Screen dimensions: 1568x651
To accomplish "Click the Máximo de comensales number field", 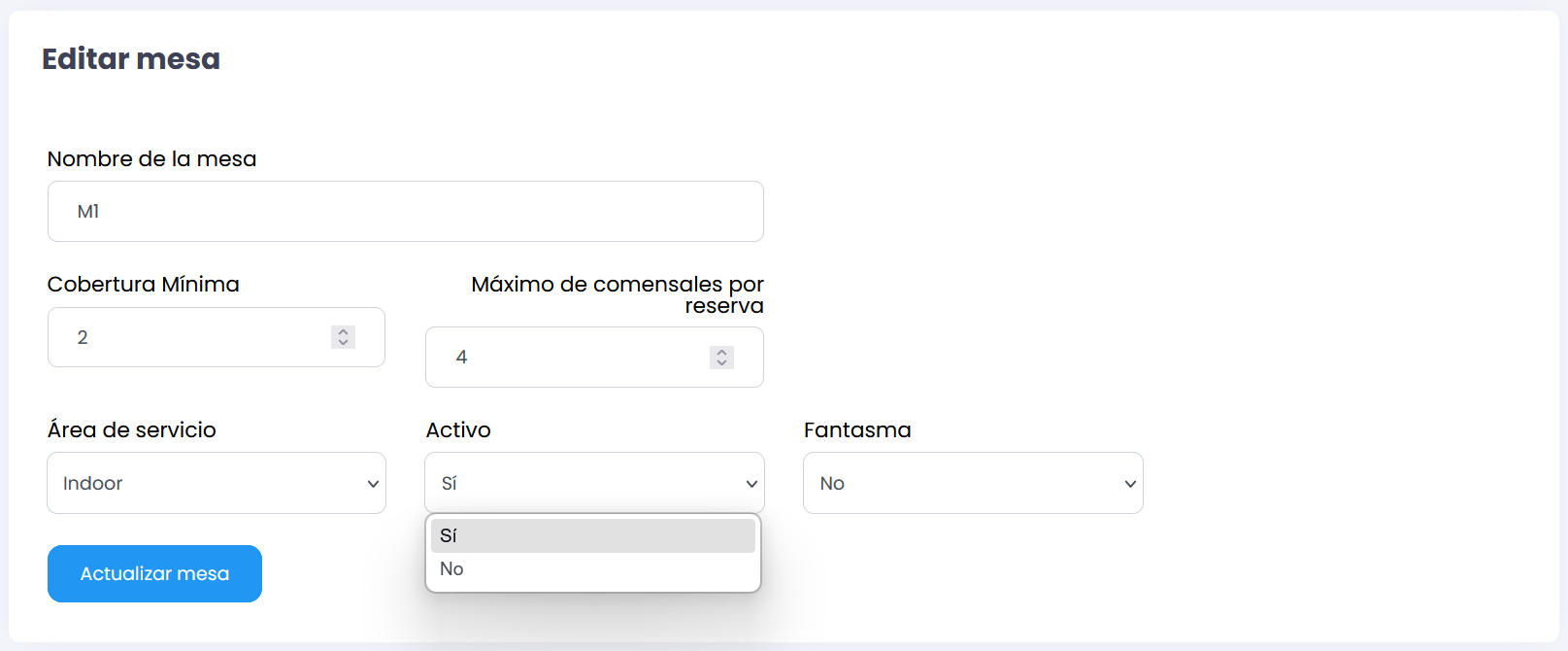I will click(x=573, y=357).
